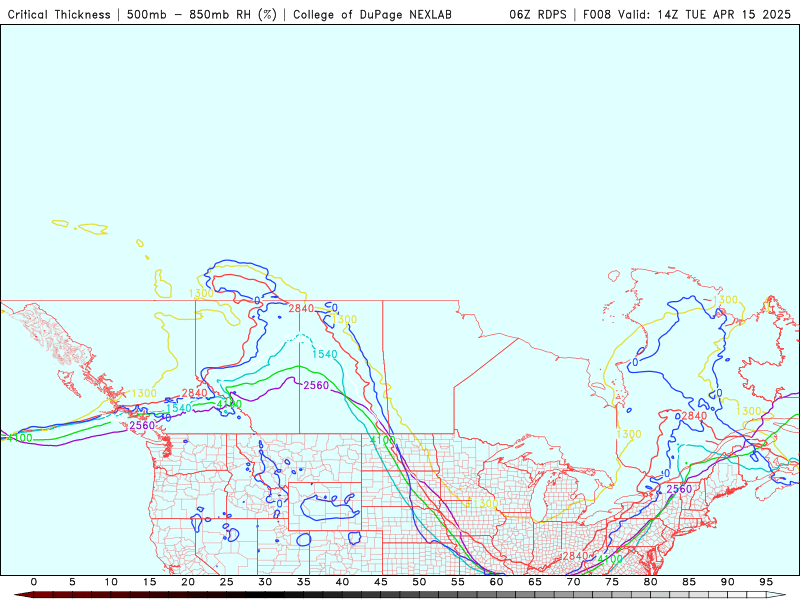Click 'College of DuPage NEXLAB' in the header

[372, 15]
